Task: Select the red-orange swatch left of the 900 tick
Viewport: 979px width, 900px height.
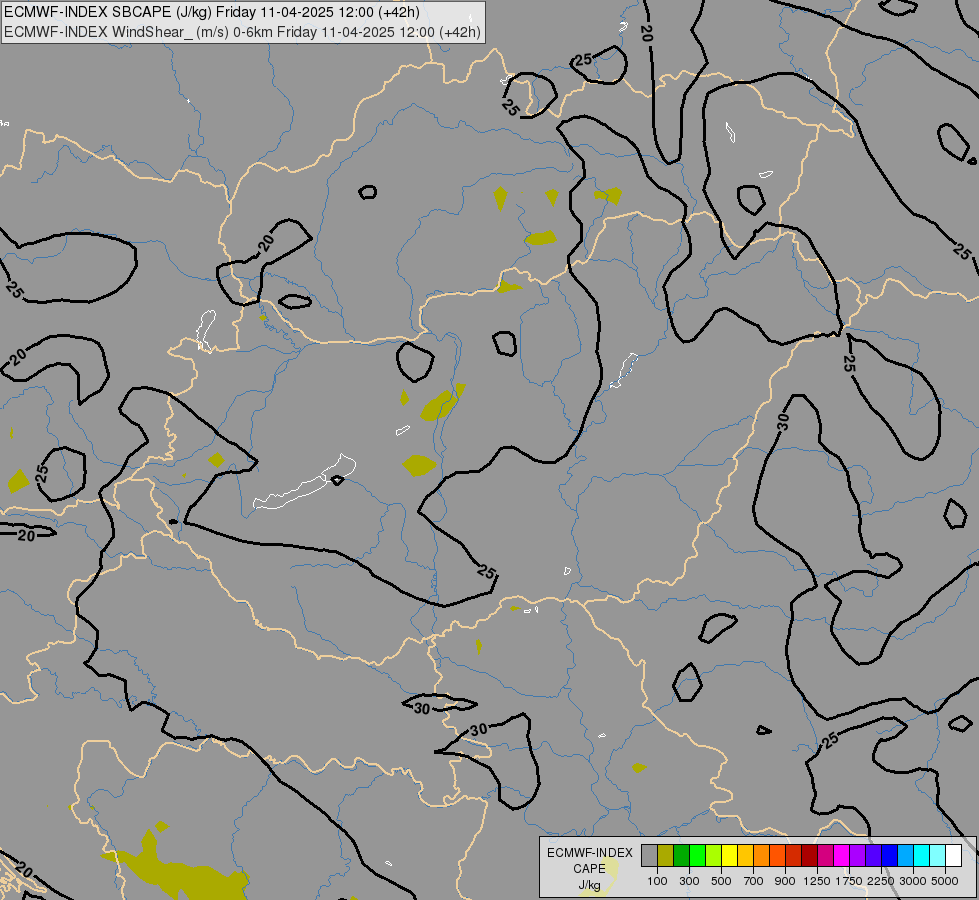Action: (x=777, y=855)
